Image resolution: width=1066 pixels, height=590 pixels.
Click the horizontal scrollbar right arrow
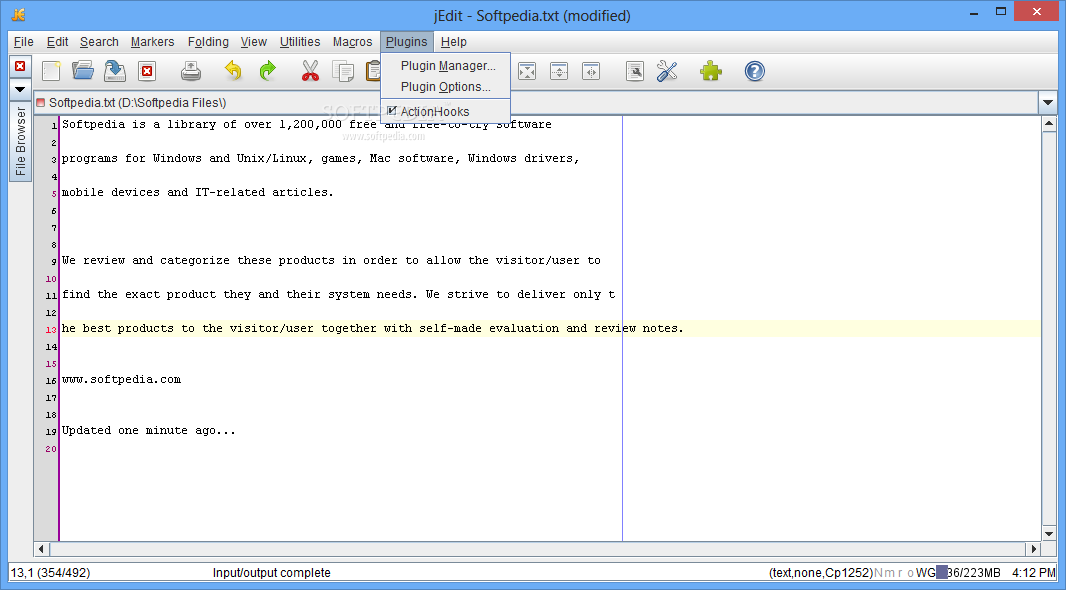pyautogui.click(x=1033, y=549)
